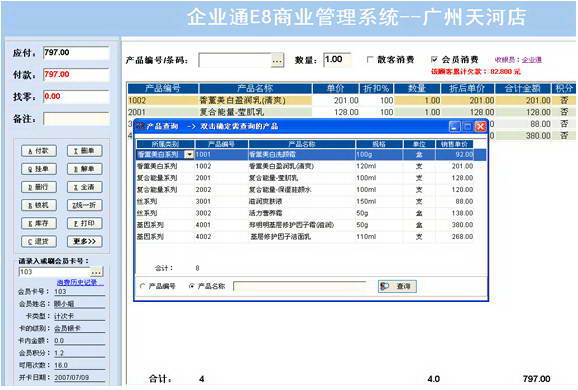Sort dialog by 产品名称 column header

(302, 144)
